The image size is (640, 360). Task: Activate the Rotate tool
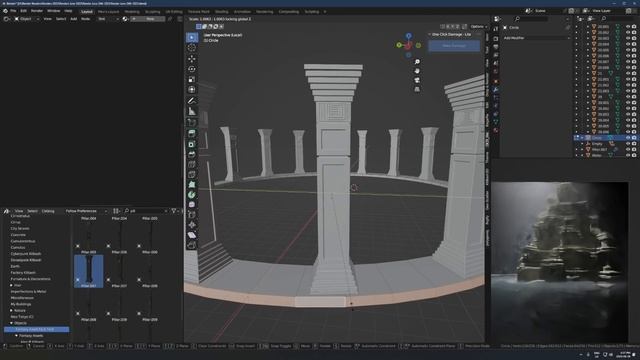[x=192, y=69]
